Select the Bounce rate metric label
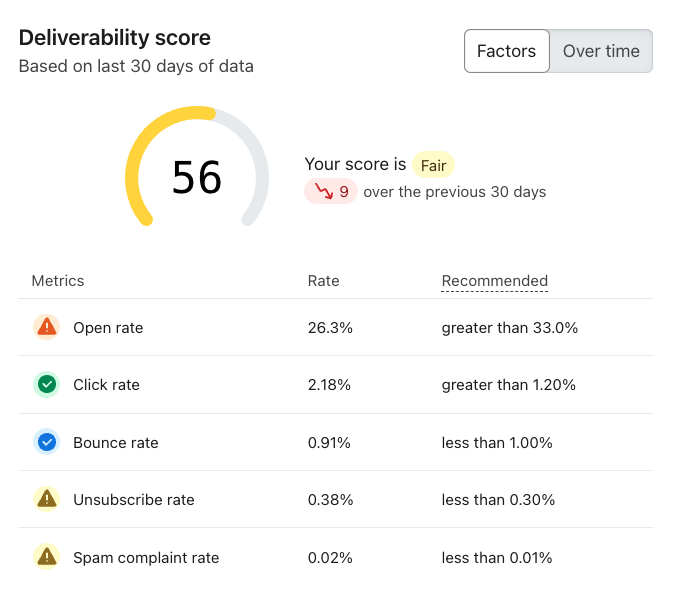The width and height of the screenshot is (674, 603). pyautogui.click(x=116, y=443)
